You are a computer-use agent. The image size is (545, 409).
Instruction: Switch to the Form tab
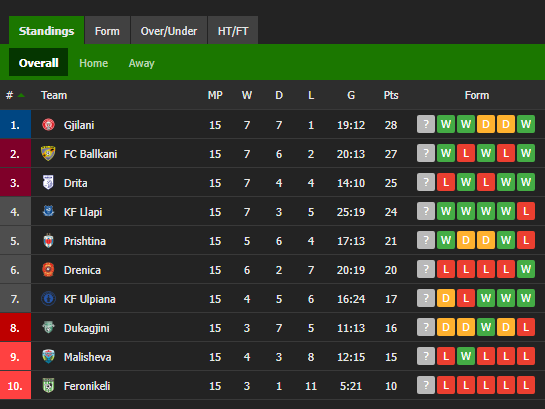point(107,31)
